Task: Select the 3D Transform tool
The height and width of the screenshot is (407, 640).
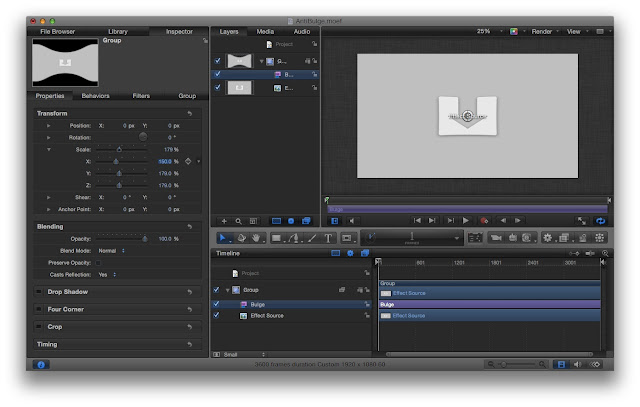Action: click(242, 238)
